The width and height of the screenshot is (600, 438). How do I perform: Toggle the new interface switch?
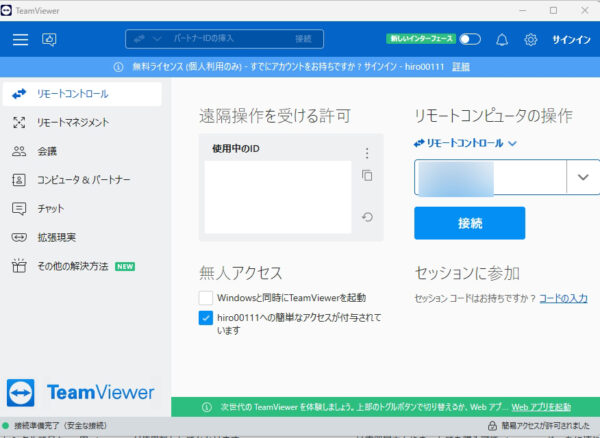pos(470,39)
